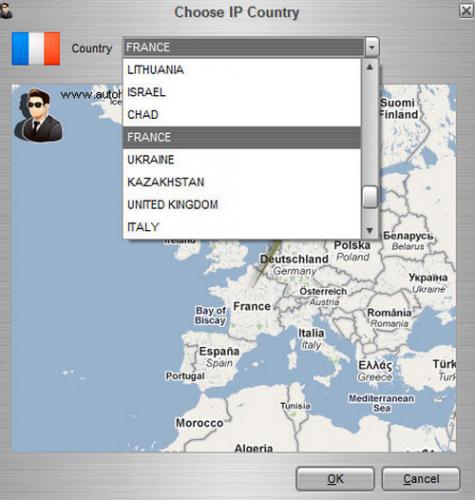
Task: Click the France label on the map
Action: 252,306
